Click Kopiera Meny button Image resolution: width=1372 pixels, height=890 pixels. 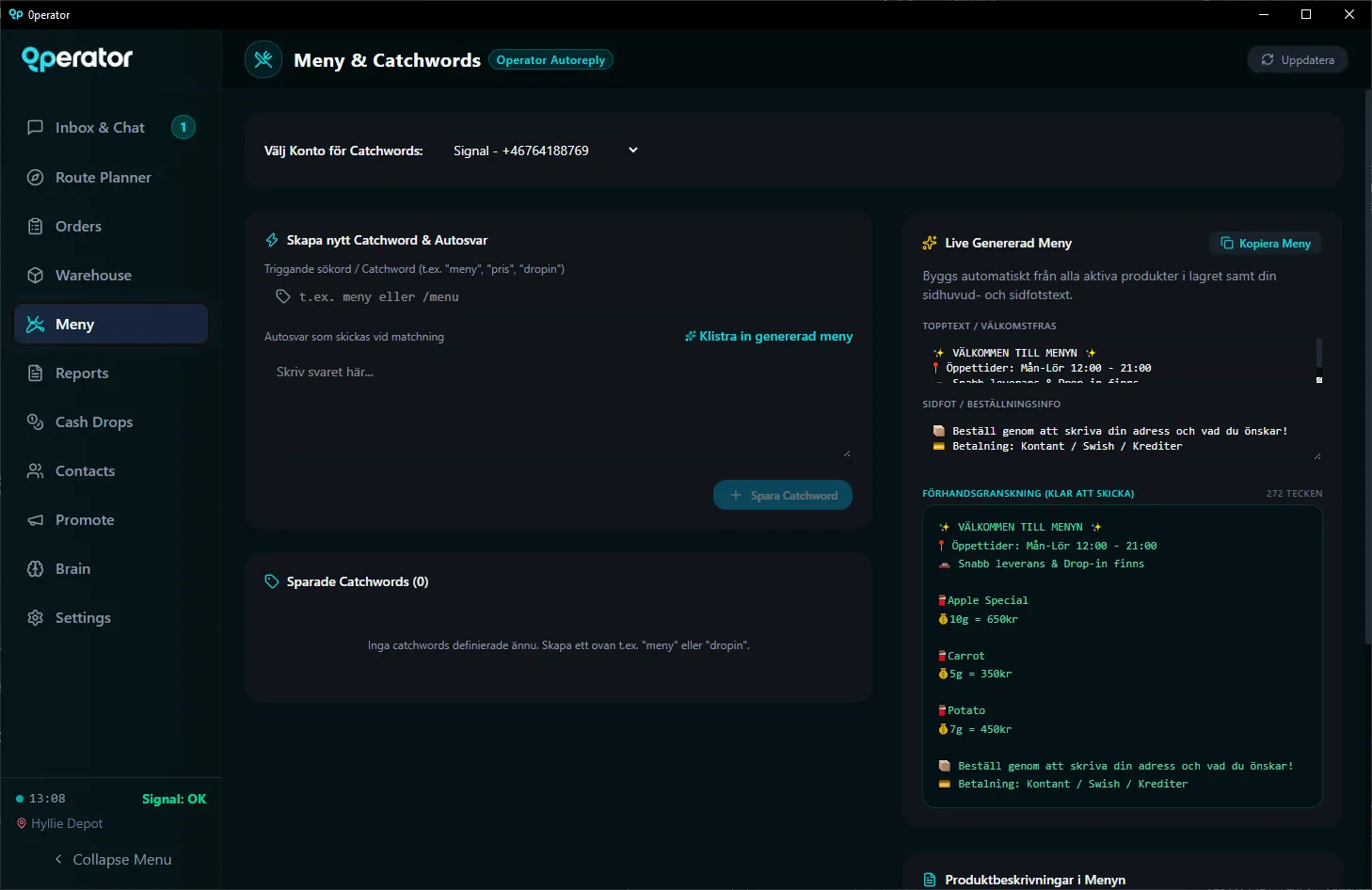pyautogui.click(x=1266, y=244)
